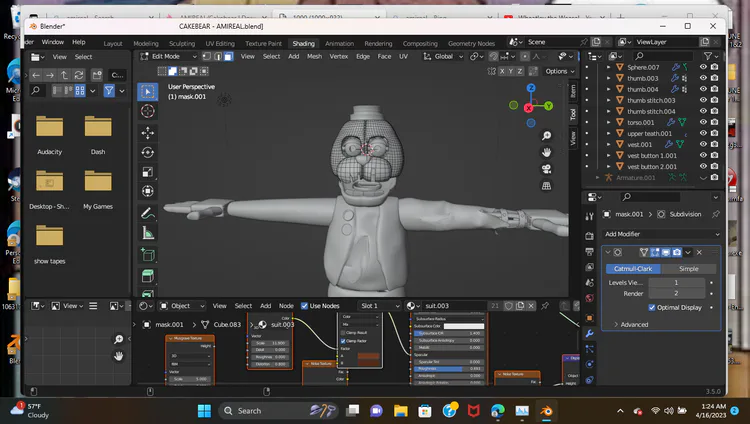Select the Annotate pencil tool
This screenshot has height=424, width=750.
[x=148, y=213]
